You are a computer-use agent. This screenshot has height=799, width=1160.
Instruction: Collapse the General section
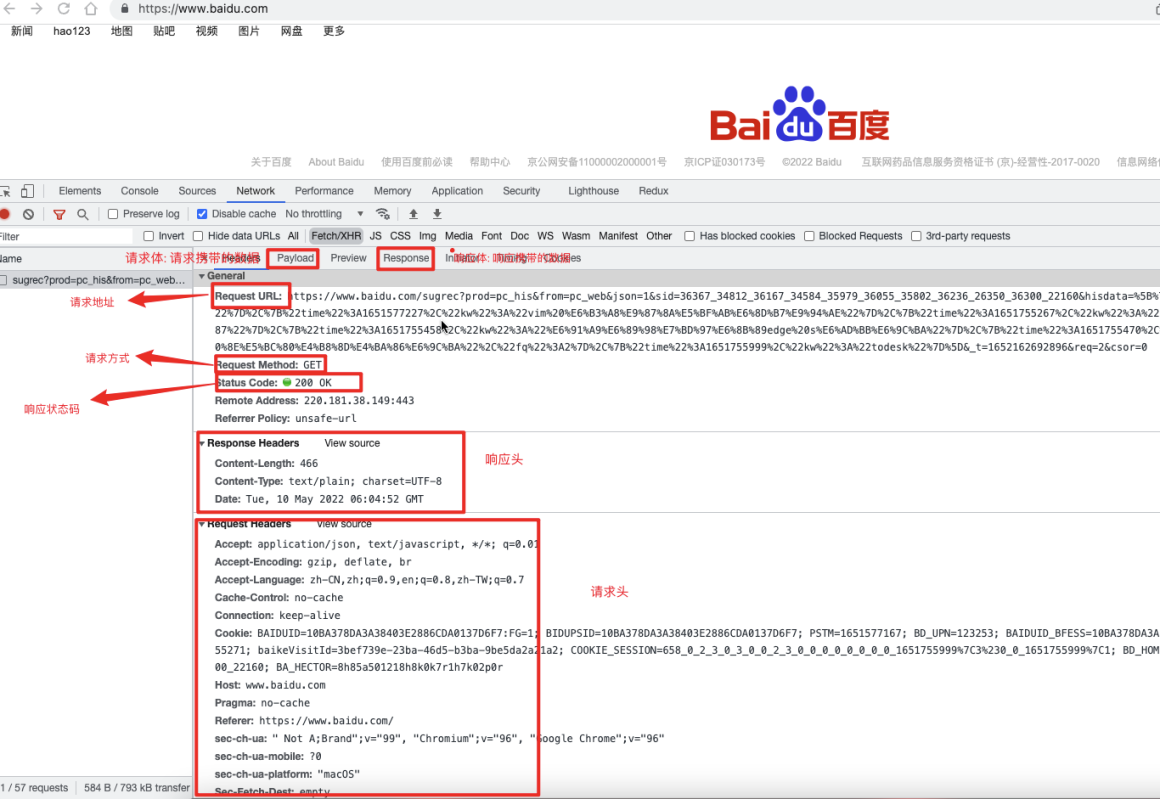pos(202,276)
